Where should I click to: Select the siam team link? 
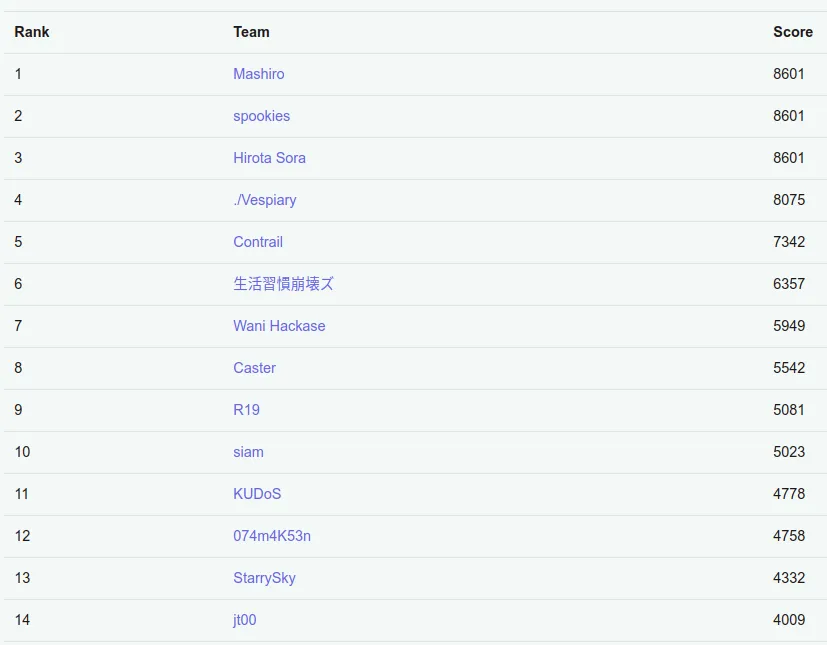(x=248, y=452)
